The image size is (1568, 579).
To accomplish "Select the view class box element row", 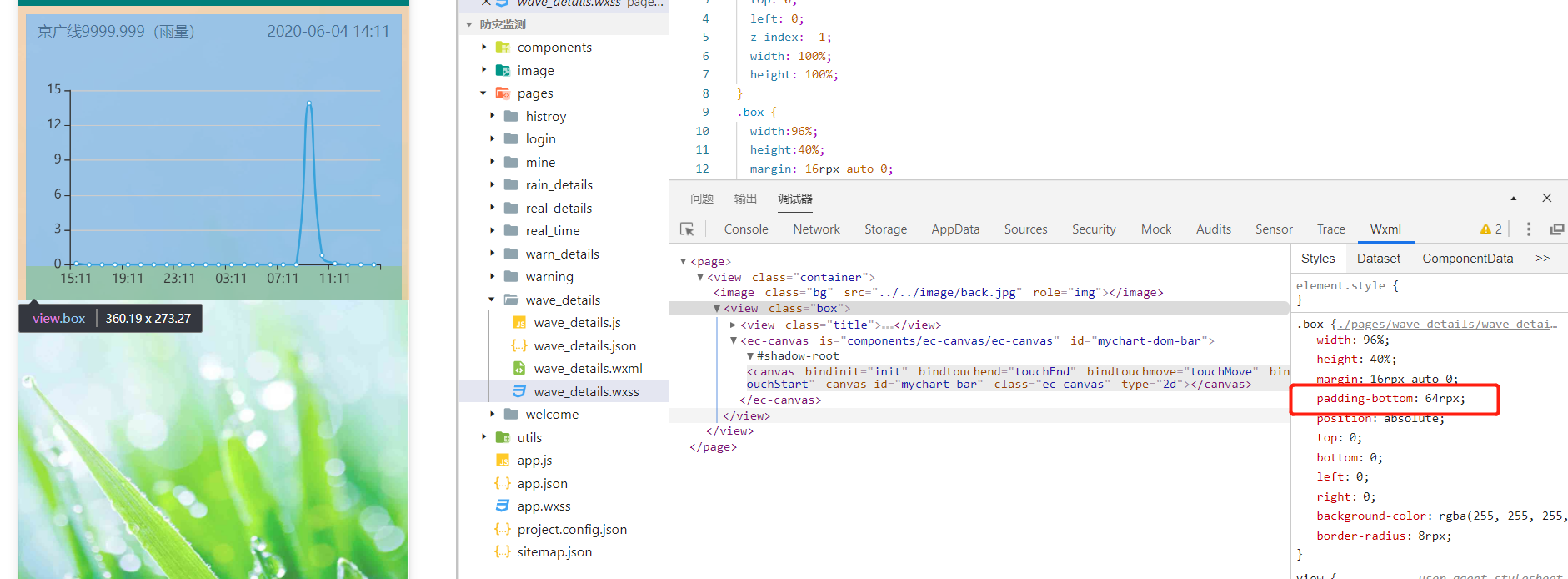I will coord(979,309).
